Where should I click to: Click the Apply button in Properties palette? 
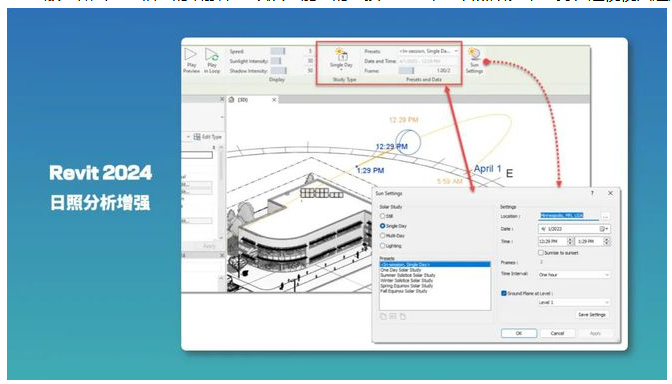coord(209,246)
